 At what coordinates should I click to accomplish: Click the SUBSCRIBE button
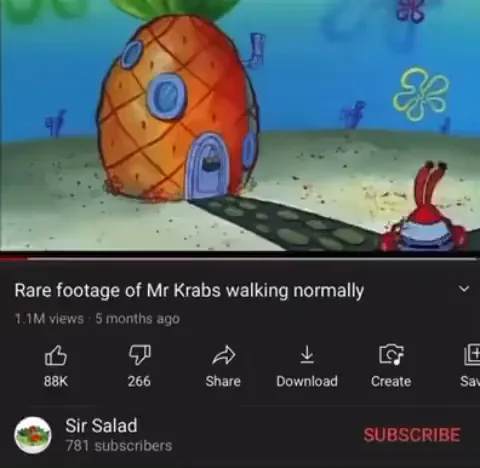coord(412,435)
